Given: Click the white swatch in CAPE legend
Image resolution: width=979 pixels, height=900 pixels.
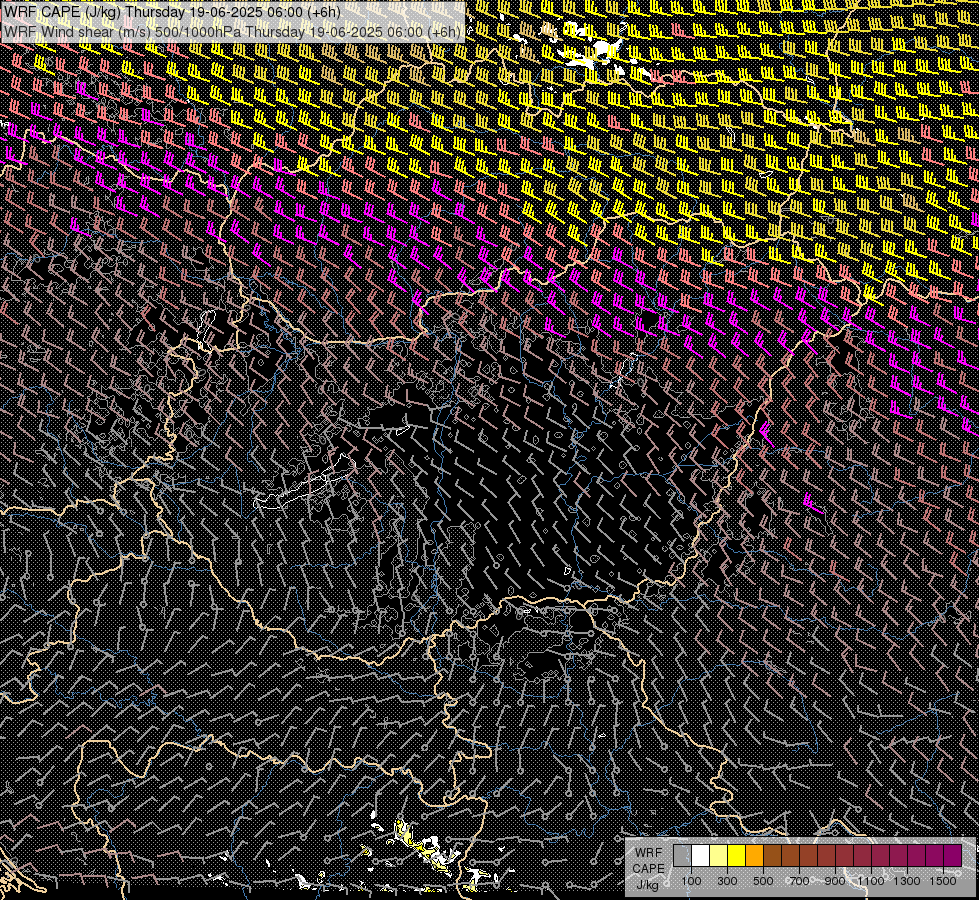Looking at the screenshot, I should coord(701,856).
